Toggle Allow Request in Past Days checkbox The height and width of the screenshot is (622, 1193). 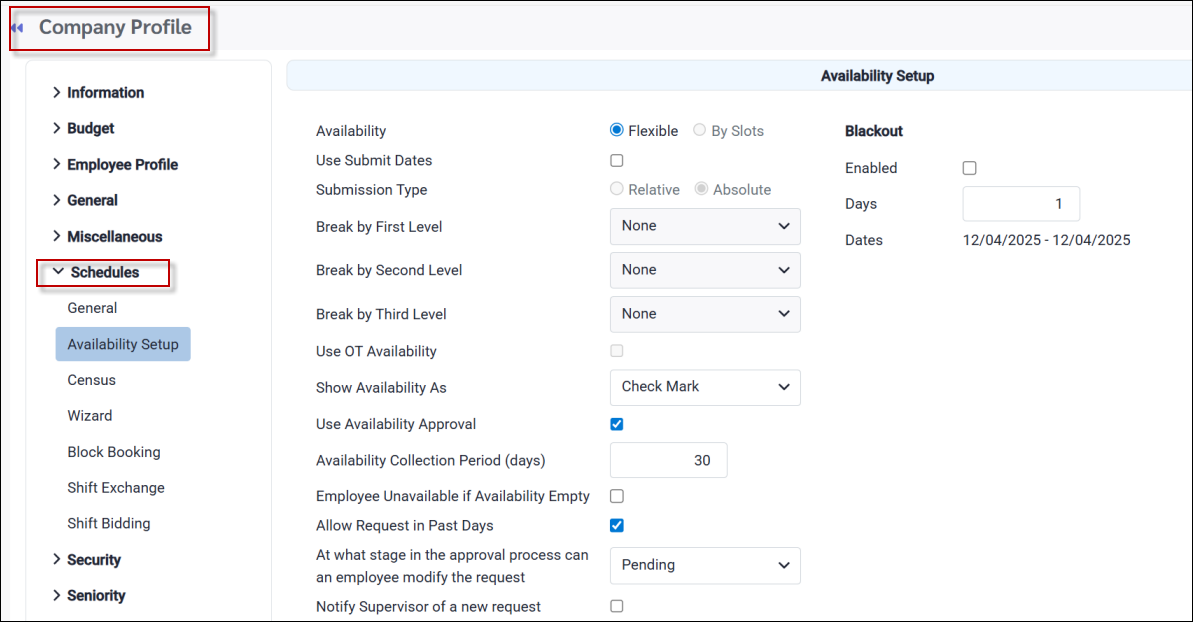pos(617,525)
